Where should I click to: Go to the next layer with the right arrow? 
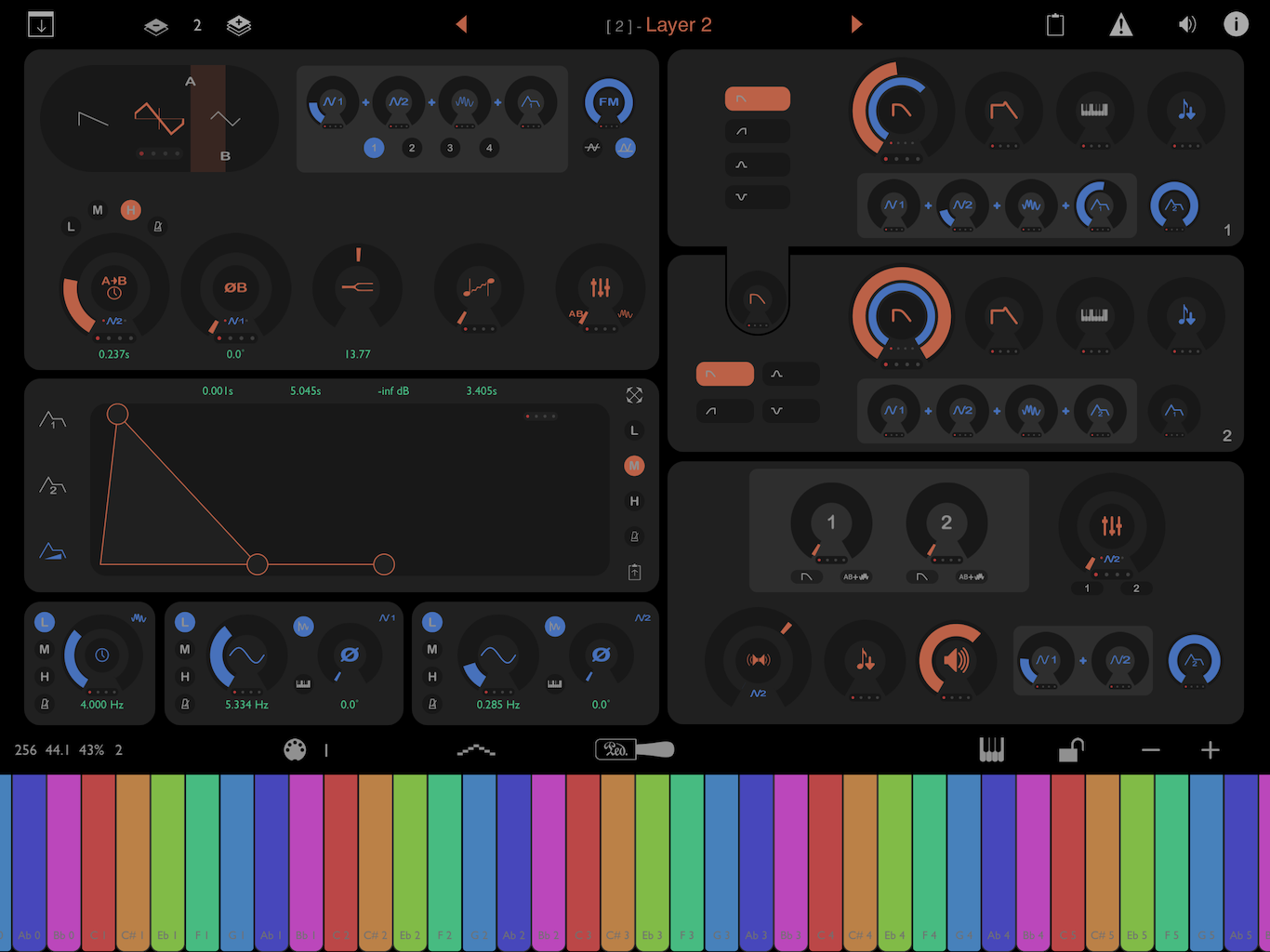[856, 25]
